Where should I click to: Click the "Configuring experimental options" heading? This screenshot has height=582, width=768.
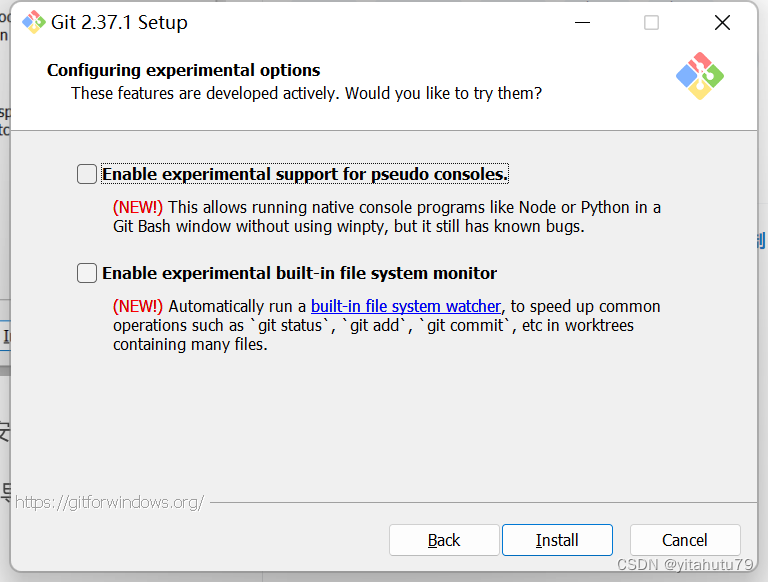point(183,70)
